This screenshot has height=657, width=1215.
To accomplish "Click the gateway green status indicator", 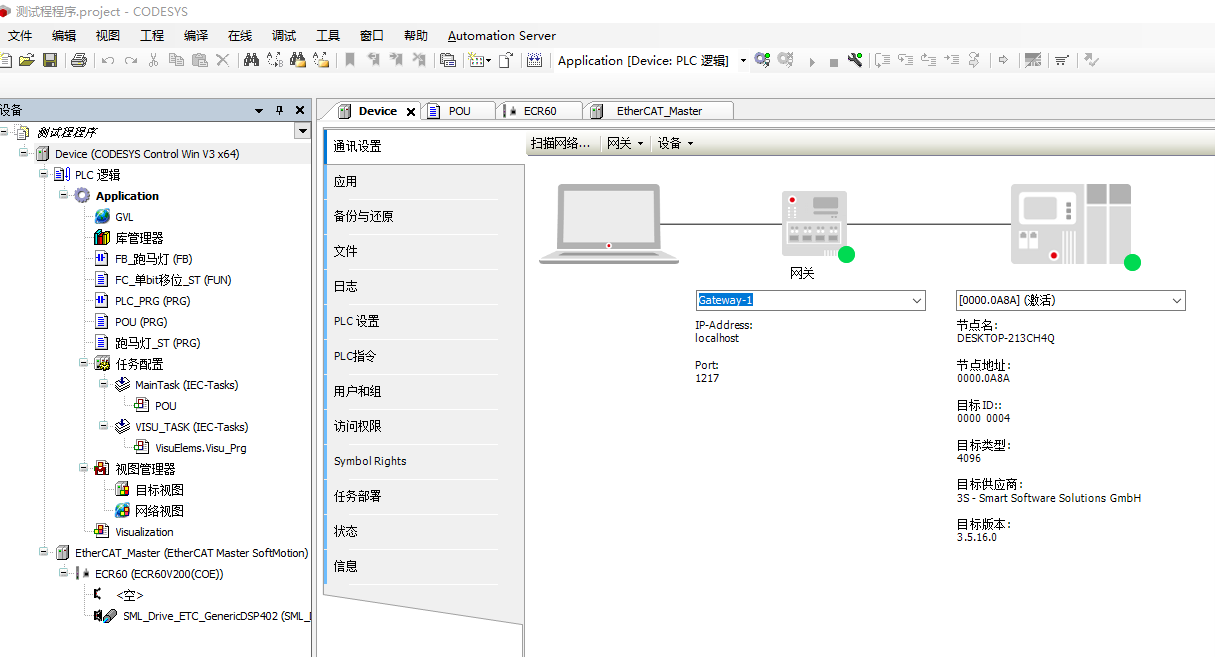I will 846,254.
